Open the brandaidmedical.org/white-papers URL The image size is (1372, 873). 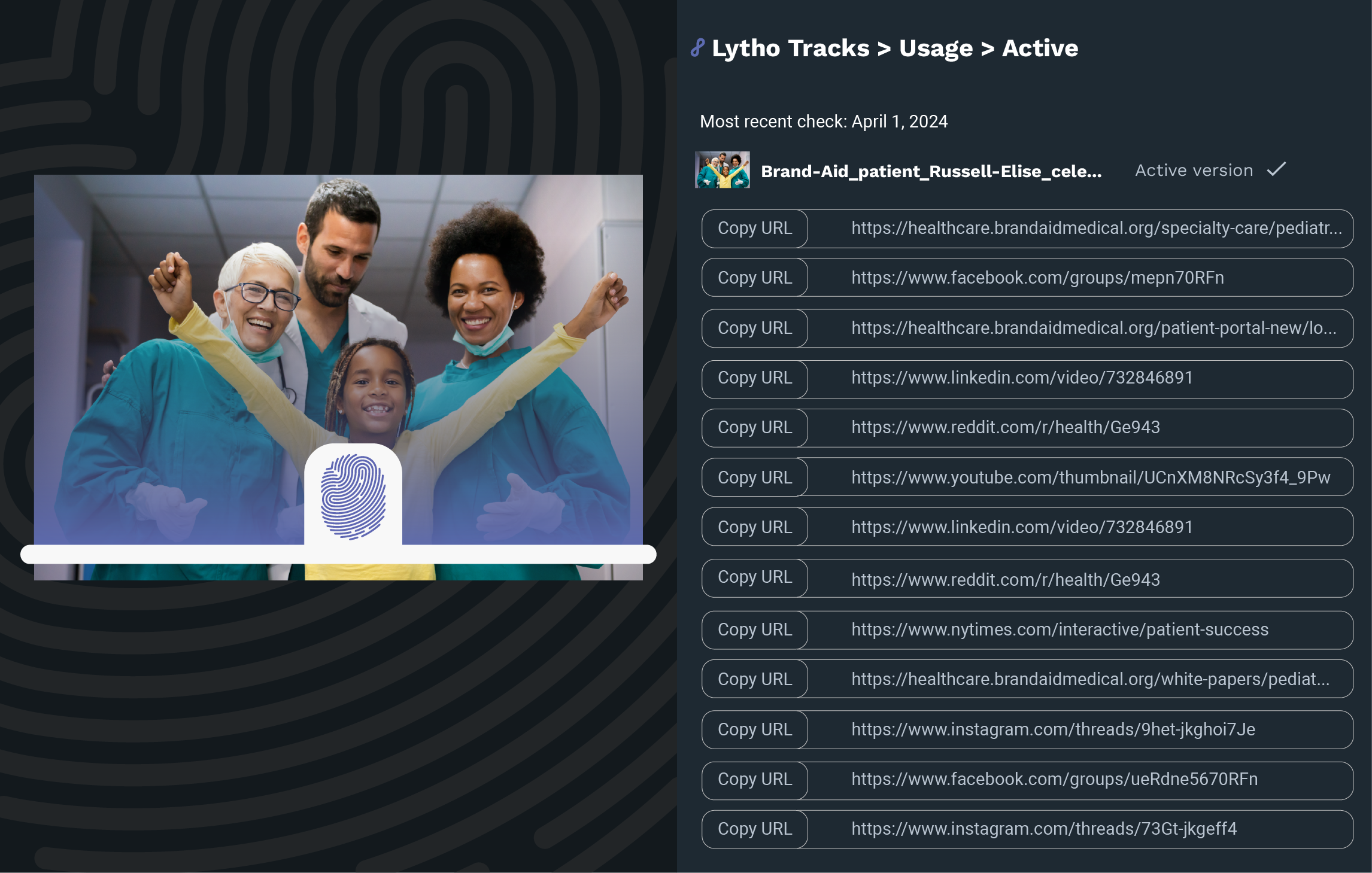(x=1090, y=679)
